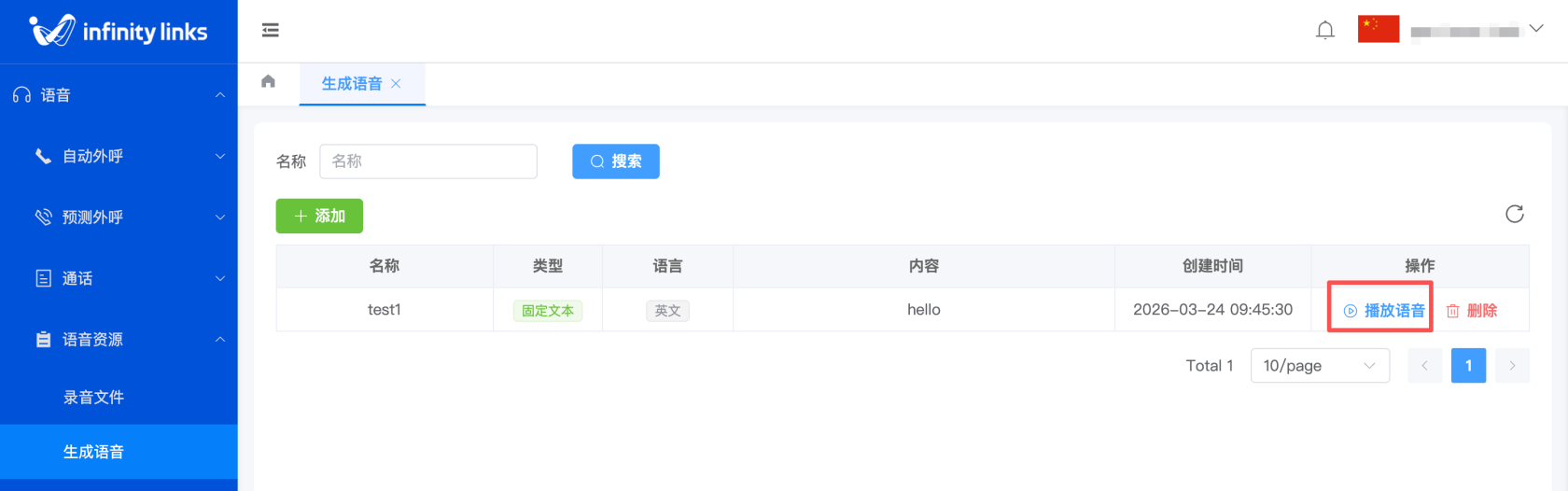The width and height of the screenshot is (1568, 491).
Task: Click the hamburger menu collapse icon
Action: point(271,31)
